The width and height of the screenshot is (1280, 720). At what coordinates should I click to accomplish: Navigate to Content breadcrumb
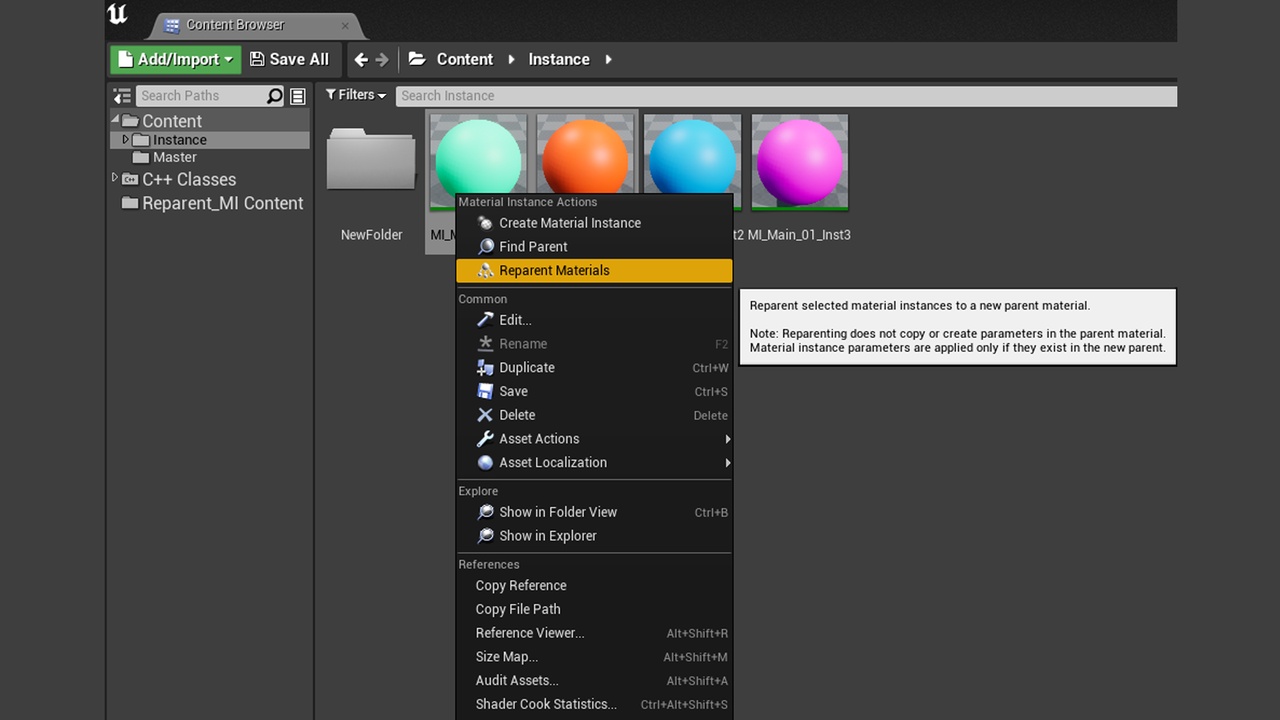click(465, 60)
